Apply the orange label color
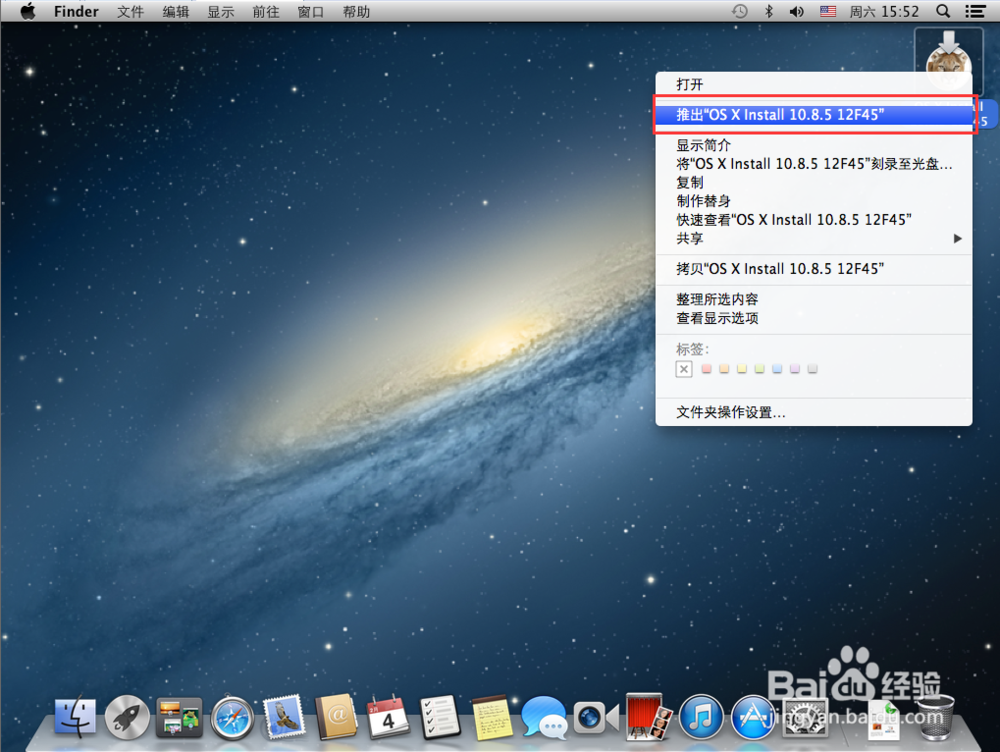1000x752 pixels. (x=724, y=369)
